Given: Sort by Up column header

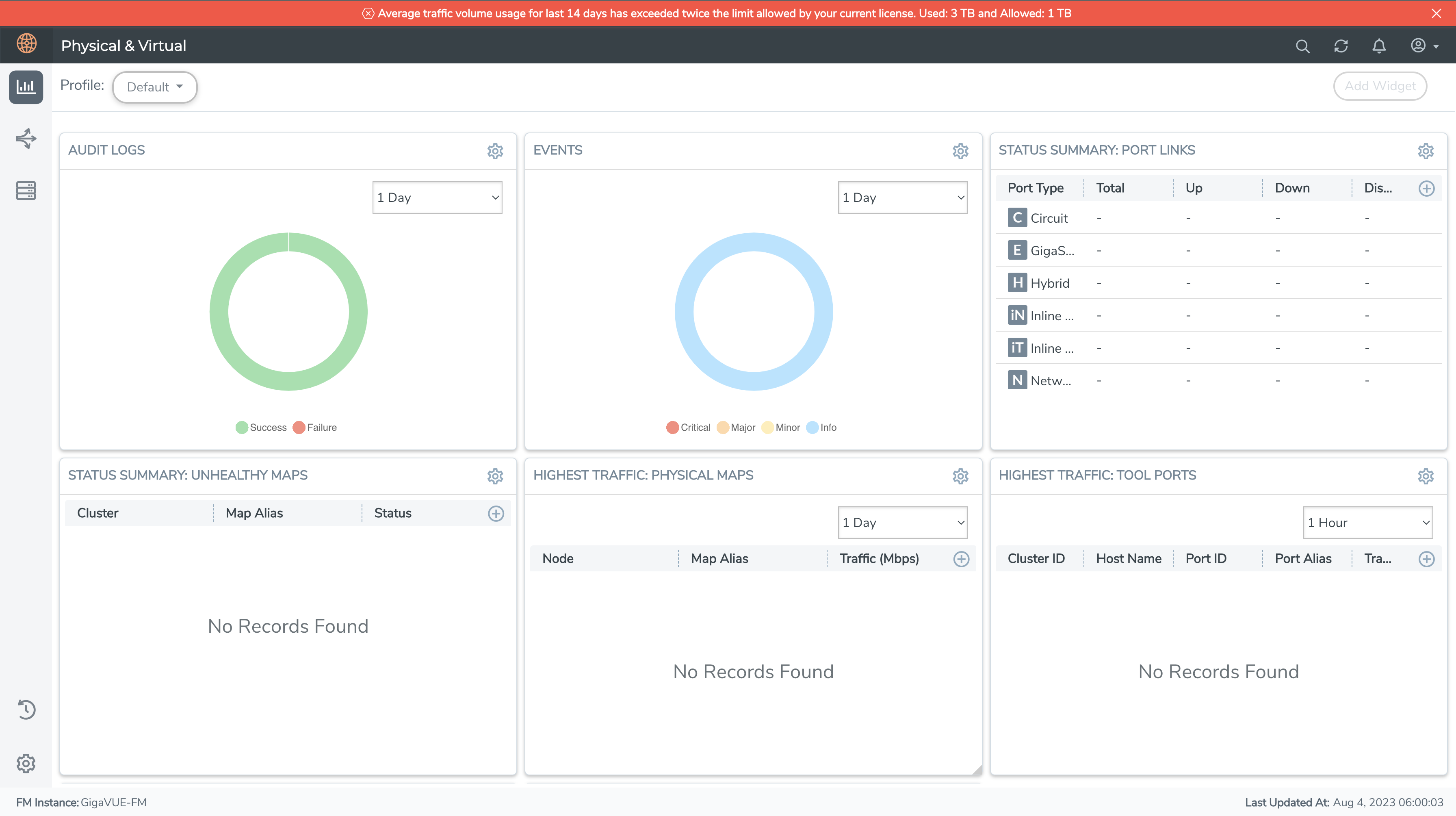Looking at the screenshot, I should (1194, 188).
